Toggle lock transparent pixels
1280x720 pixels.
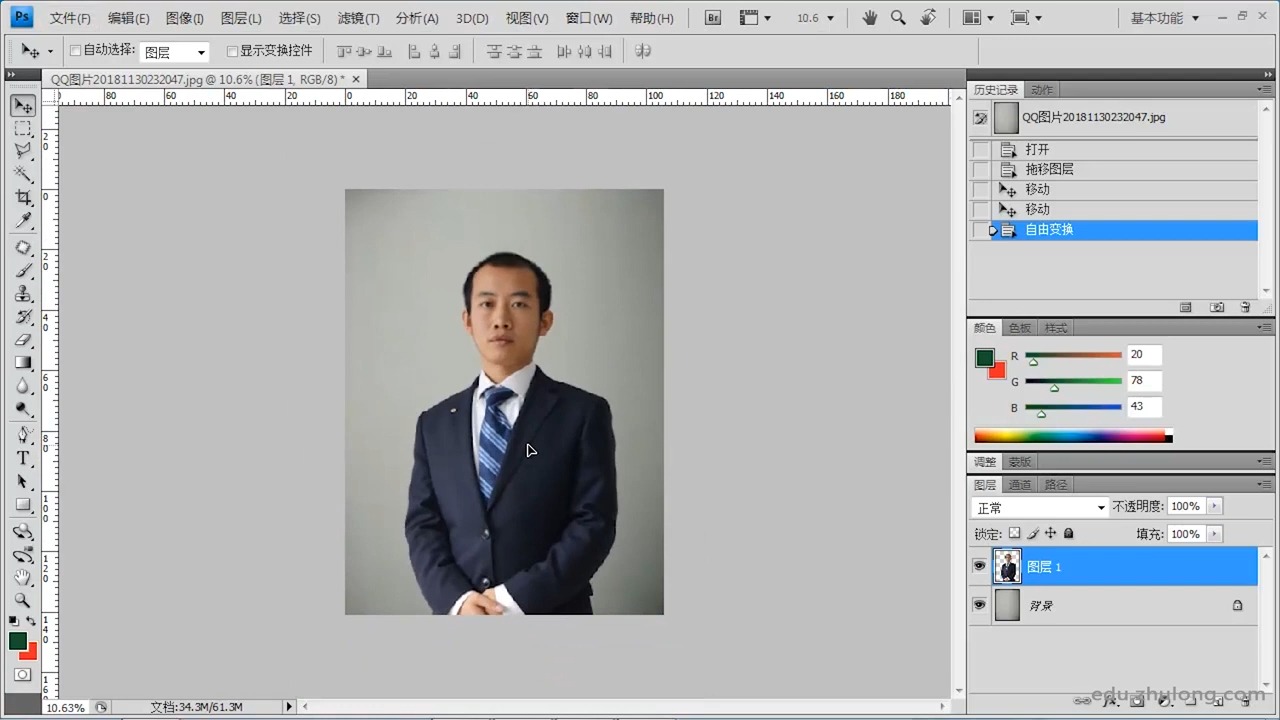1014,534
